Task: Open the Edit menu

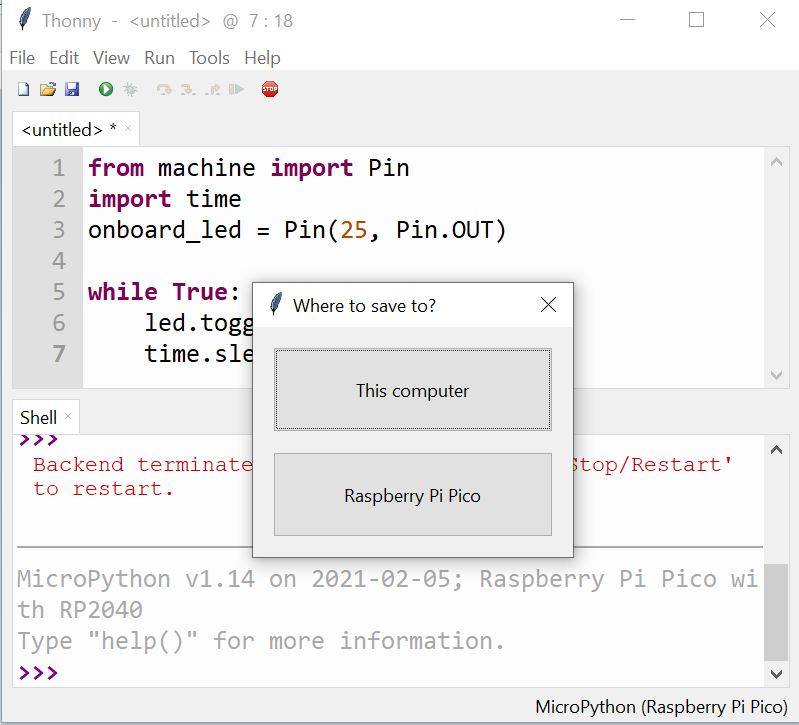Action: [x=64, y=58]
